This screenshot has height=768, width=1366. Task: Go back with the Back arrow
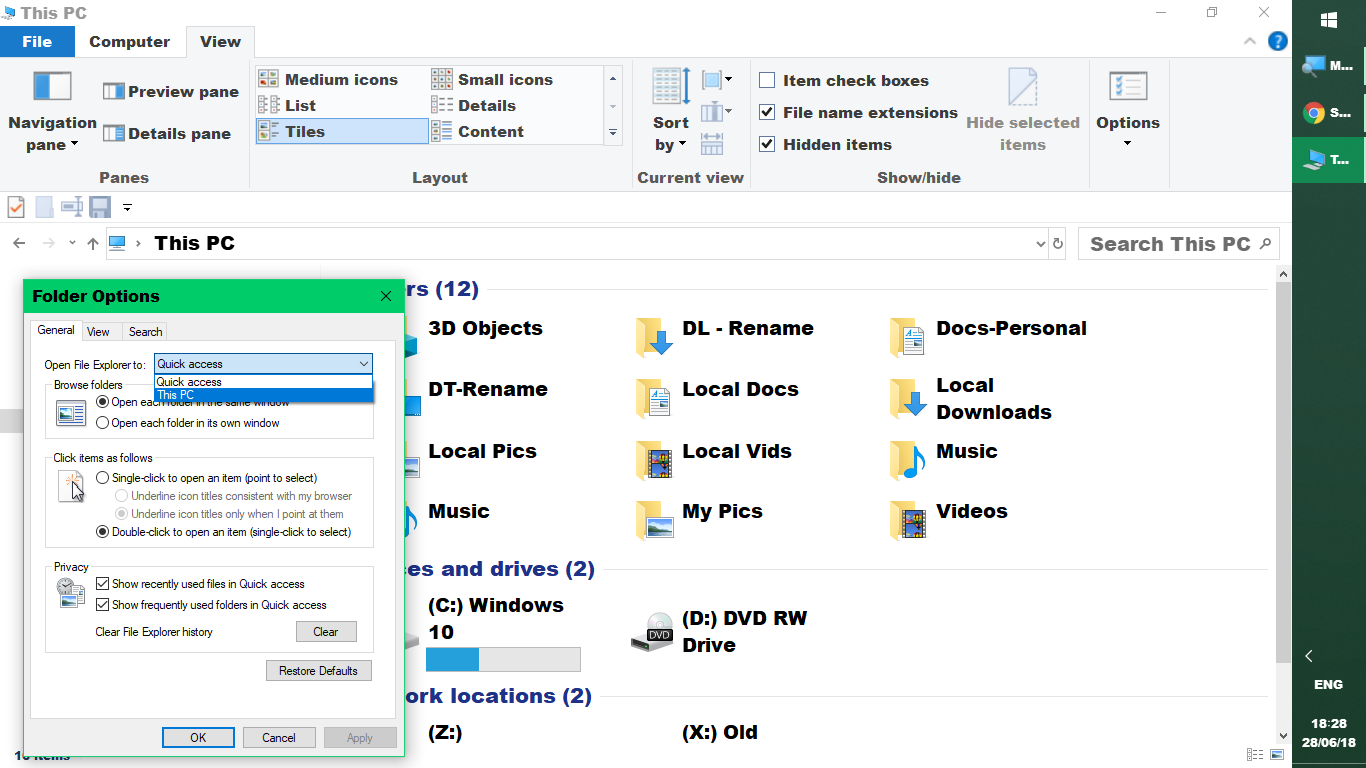[x=19, y=243]
